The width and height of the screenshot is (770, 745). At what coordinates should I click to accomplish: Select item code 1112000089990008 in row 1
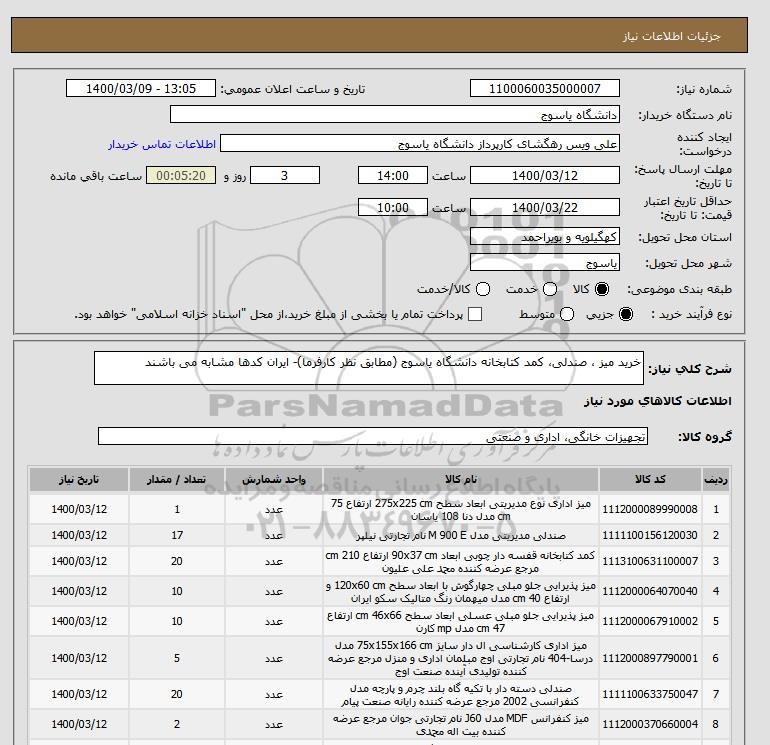click(650, 509)
